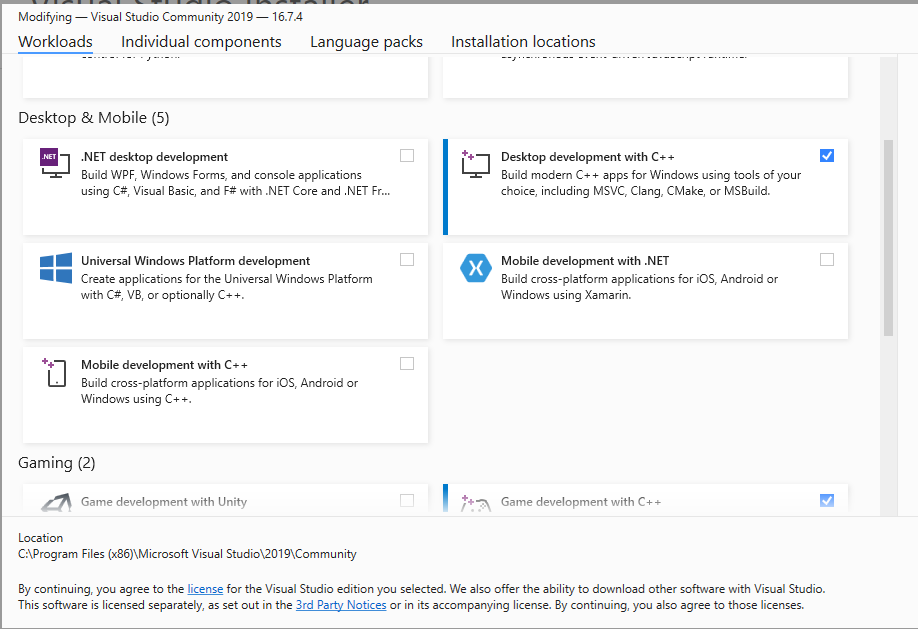Uncheck the Game development with C++ checkbox
The image size is (918, 629).
(827, 500)
